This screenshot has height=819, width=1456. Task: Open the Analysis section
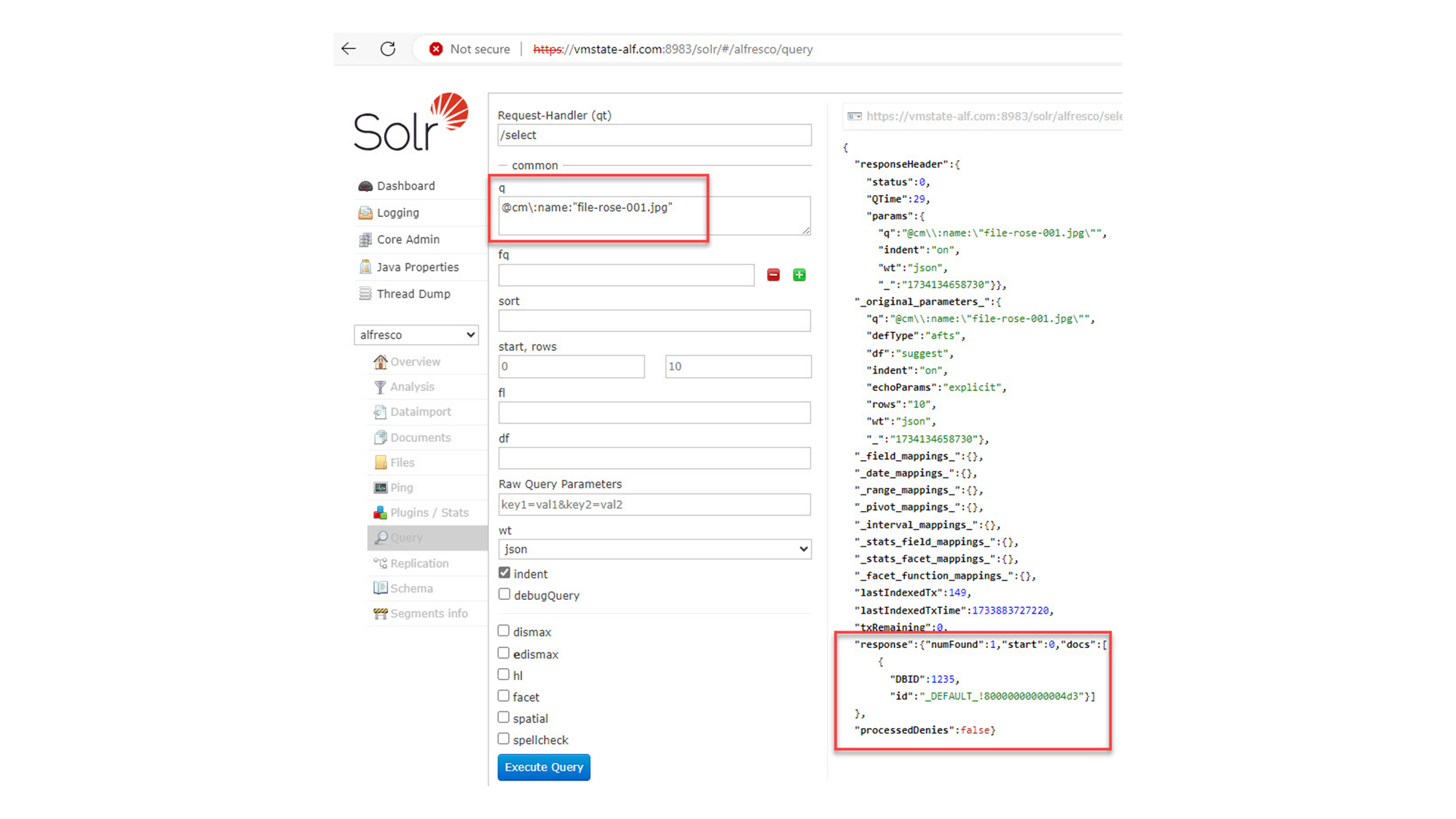coord(412,387)
